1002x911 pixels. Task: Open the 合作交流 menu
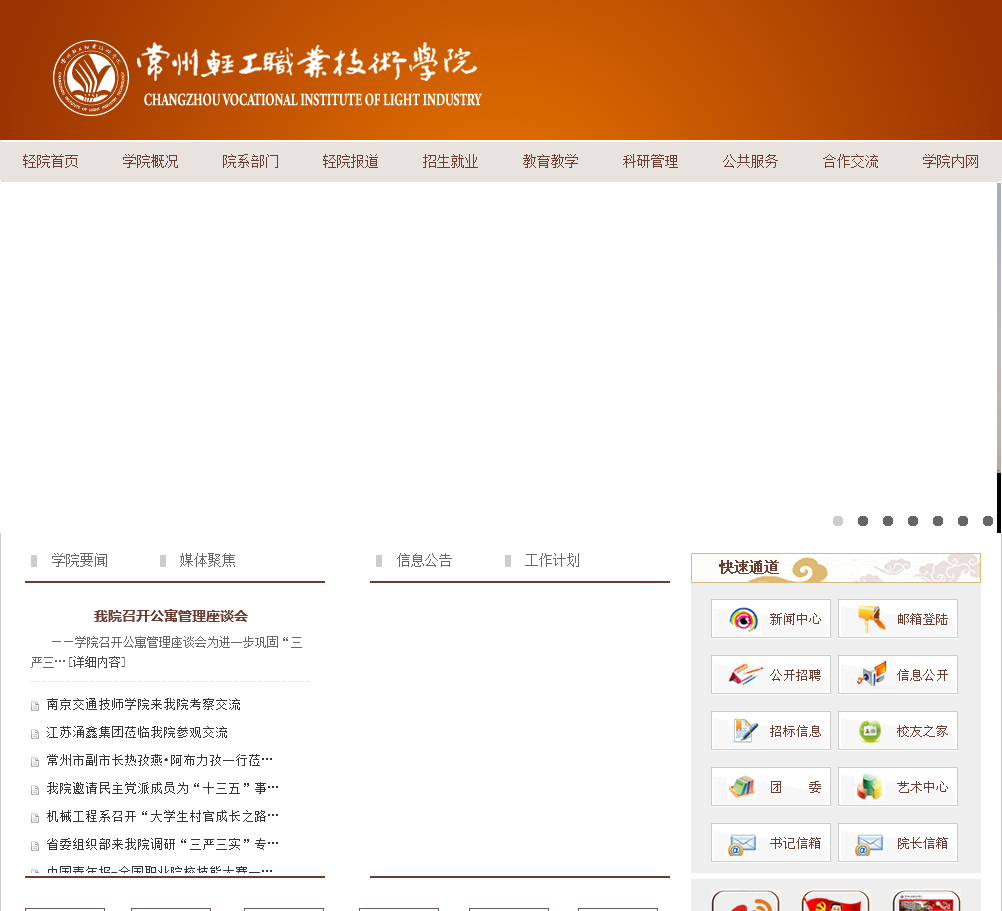(850, 161)
